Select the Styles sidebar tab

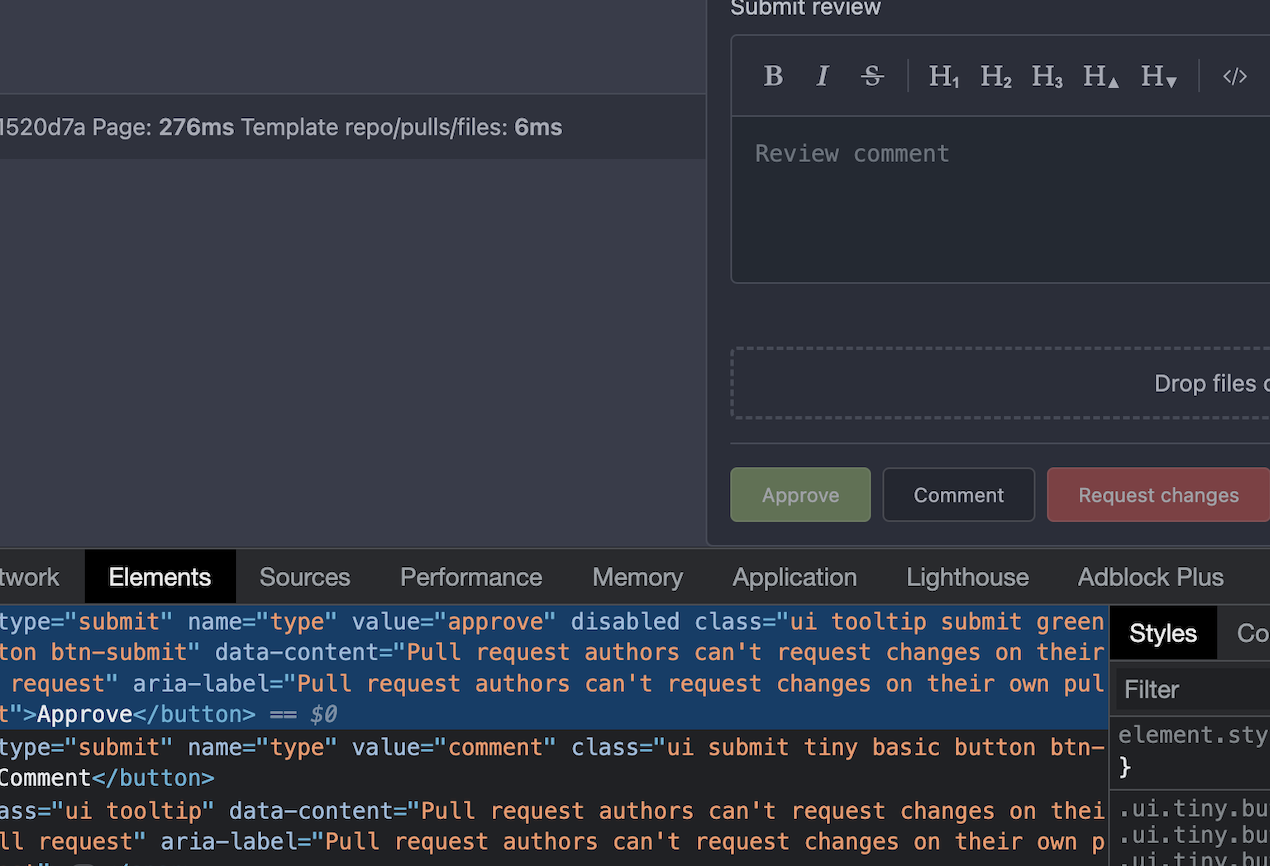(x=1163, y=633)
